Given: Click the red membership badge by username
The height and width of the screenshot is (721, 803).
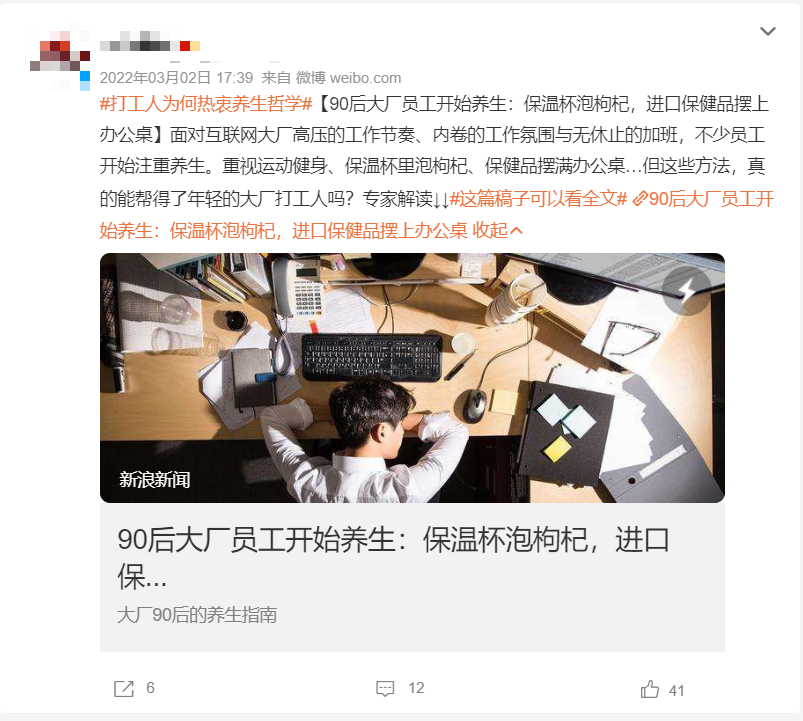Looking at the screenshot, I should coord(185,46).
